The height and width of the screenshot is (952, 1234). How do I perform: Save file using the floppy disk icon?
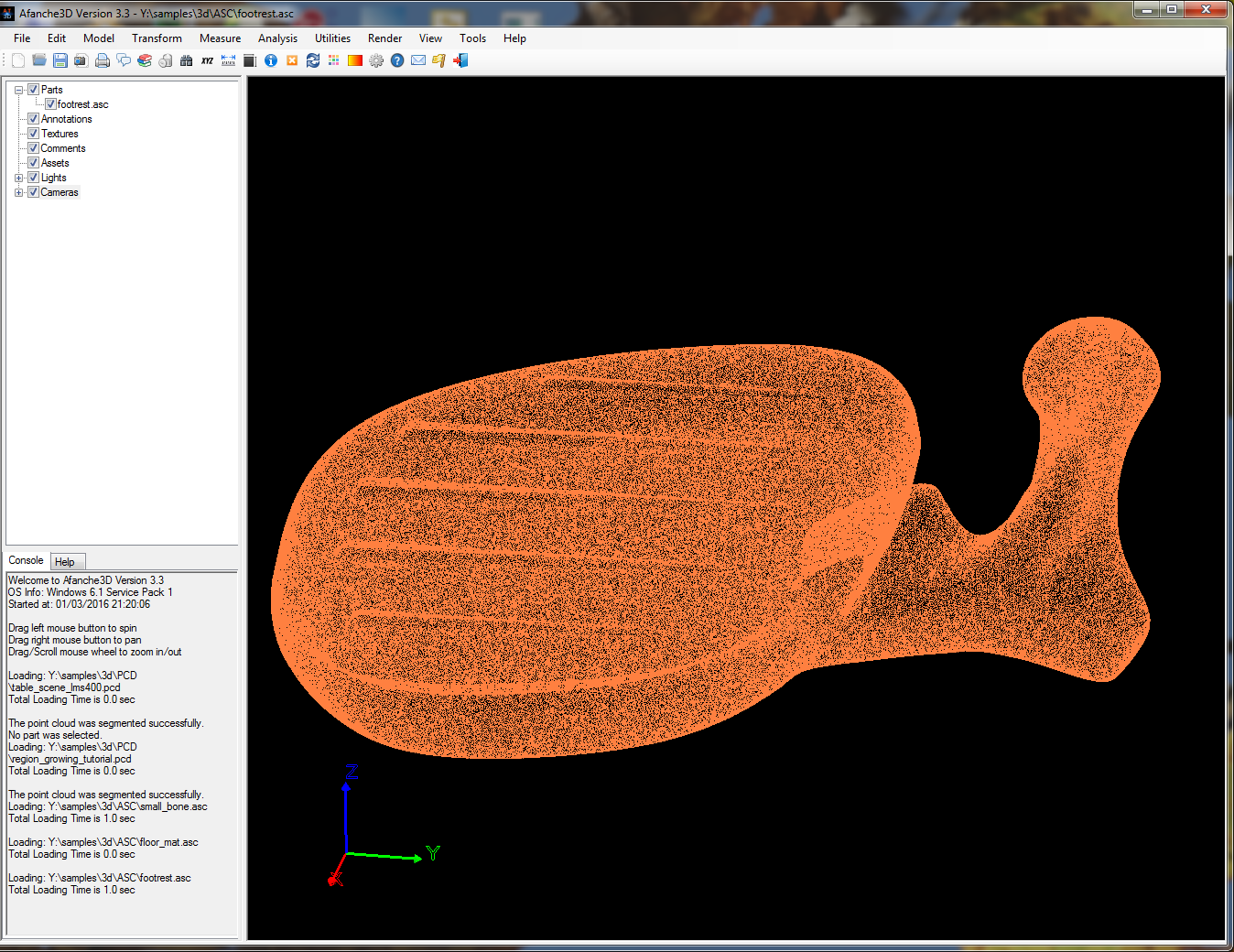(x=60, y=60)
